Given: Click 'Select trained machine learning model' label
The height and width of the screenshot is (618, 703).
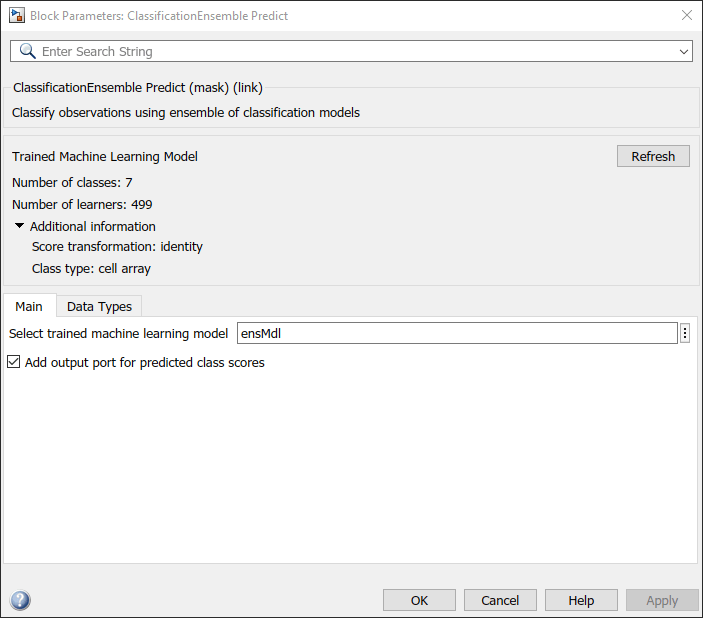Looking at the screenshot, I should (118, 334).
